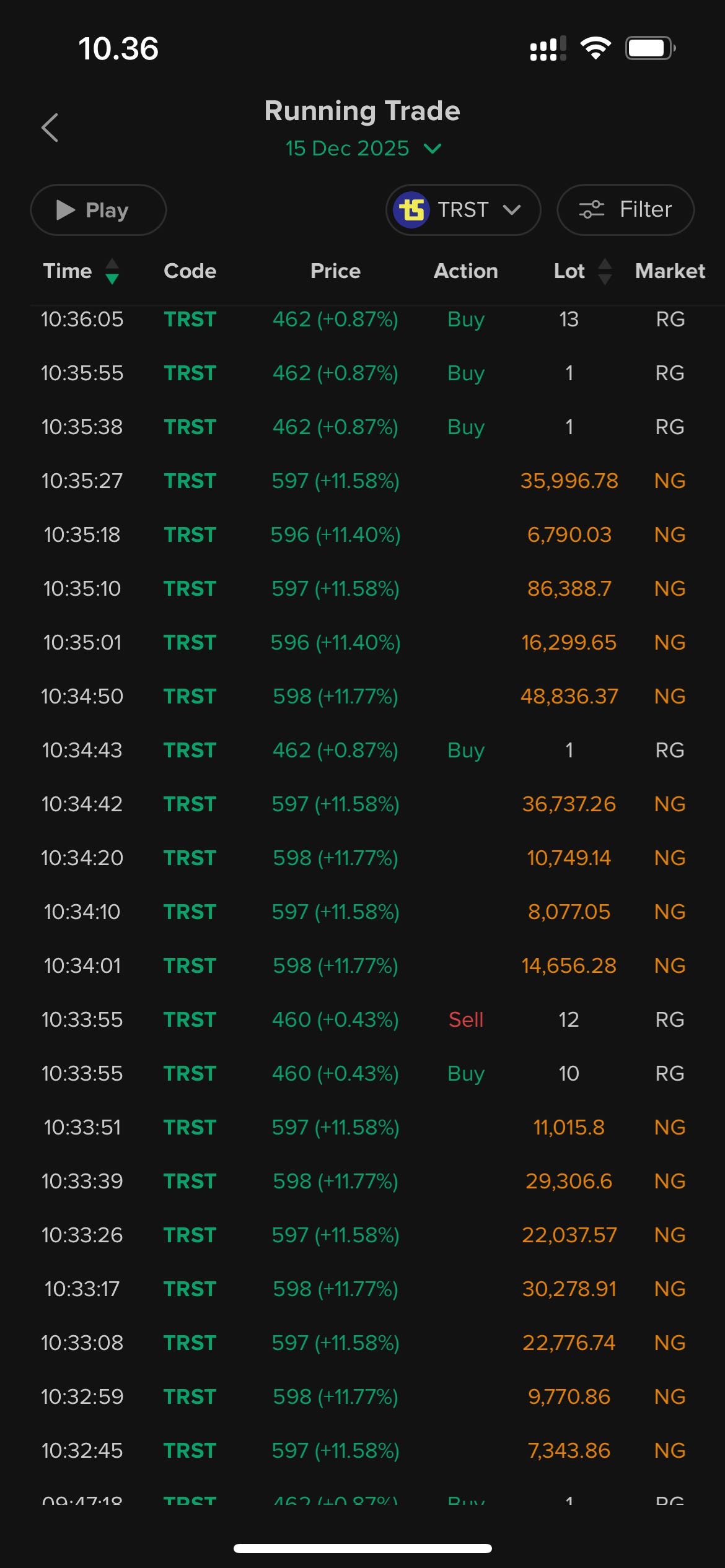725x1568 pixels.
Task: Tap the Action column header
Action: [465, 271]
